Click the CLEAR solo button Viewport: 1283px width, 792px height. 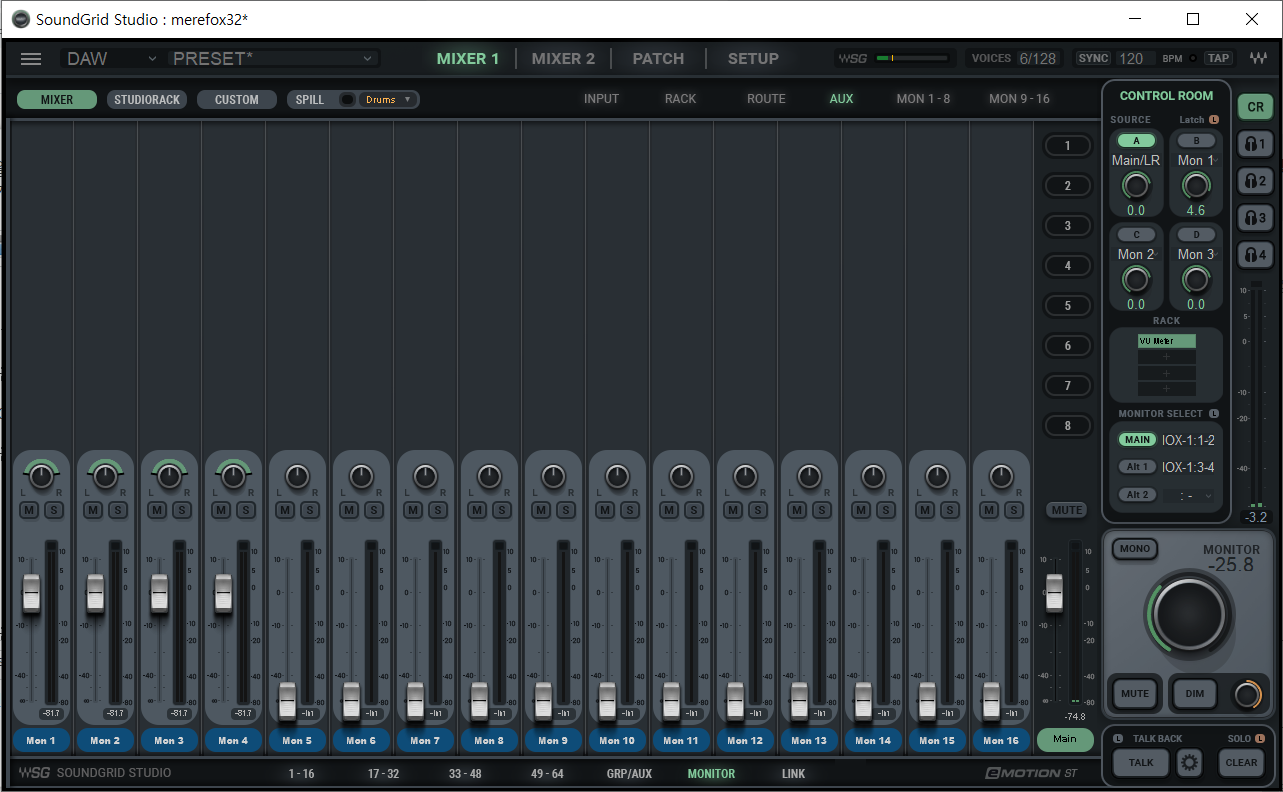pyautogui.click(x=1241, y=762)
